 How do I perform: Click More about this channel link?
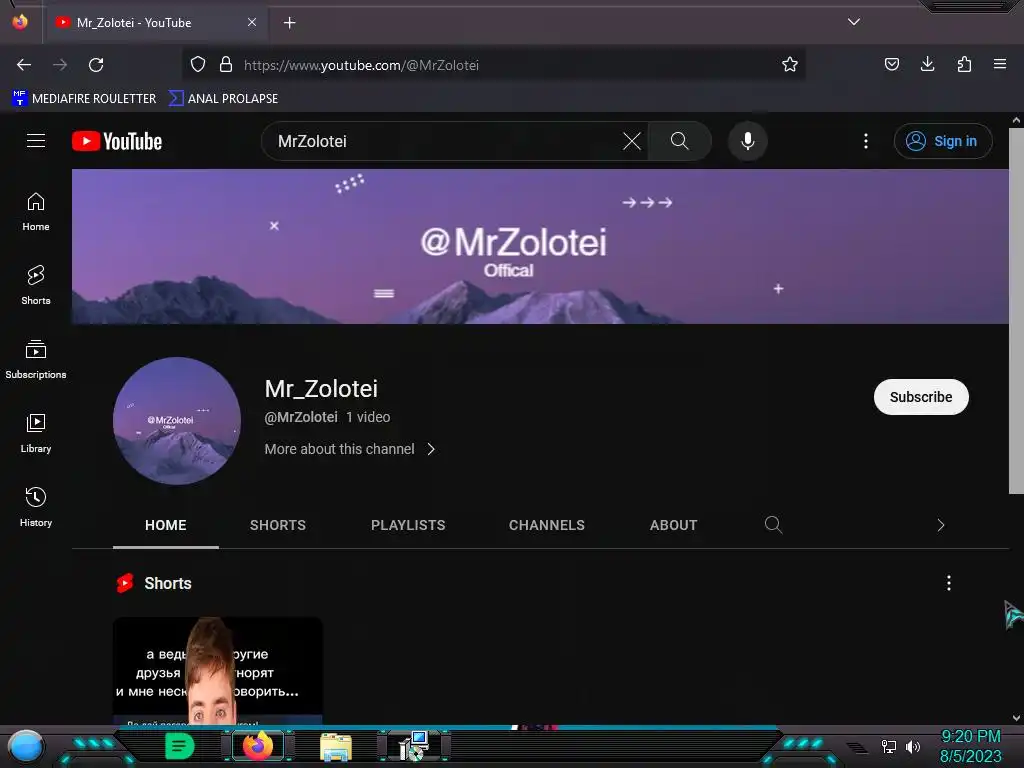coord(340,449)
